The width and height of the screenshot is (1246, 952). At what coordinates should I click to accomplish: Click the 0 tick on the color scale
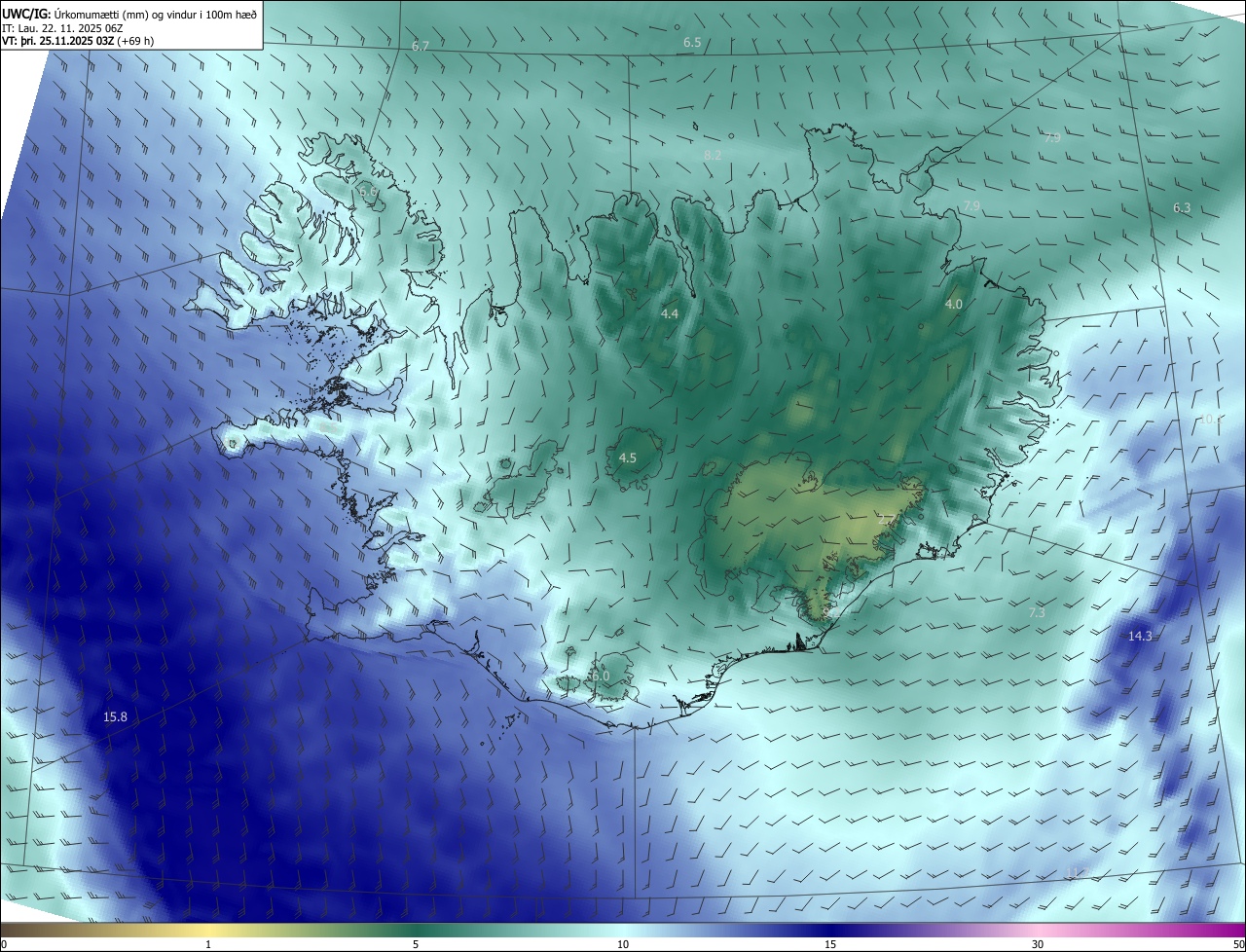(x=4, y=945)
